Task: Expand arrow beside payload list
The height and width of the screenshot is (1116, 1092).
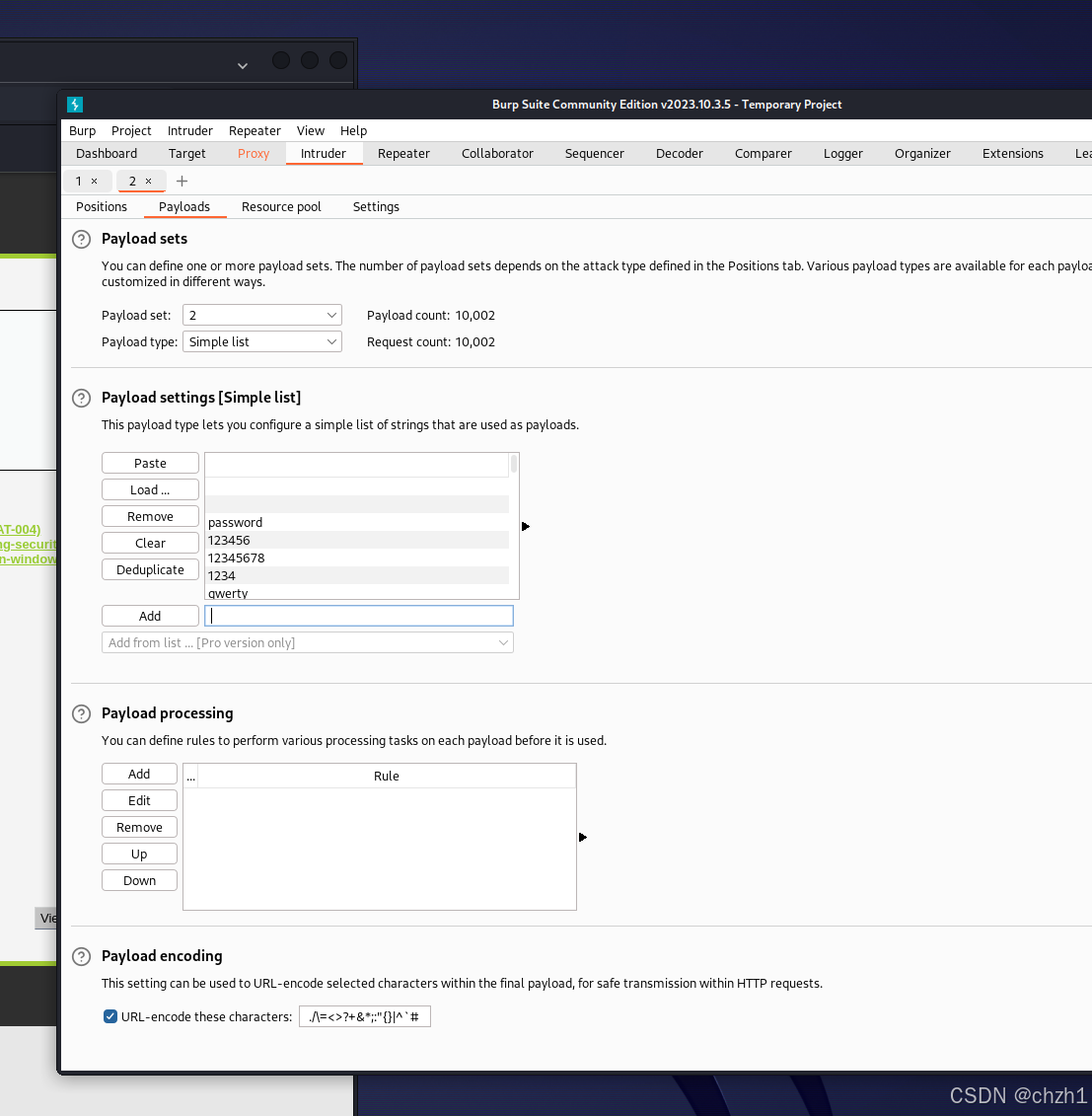Action: coord(526,527)
